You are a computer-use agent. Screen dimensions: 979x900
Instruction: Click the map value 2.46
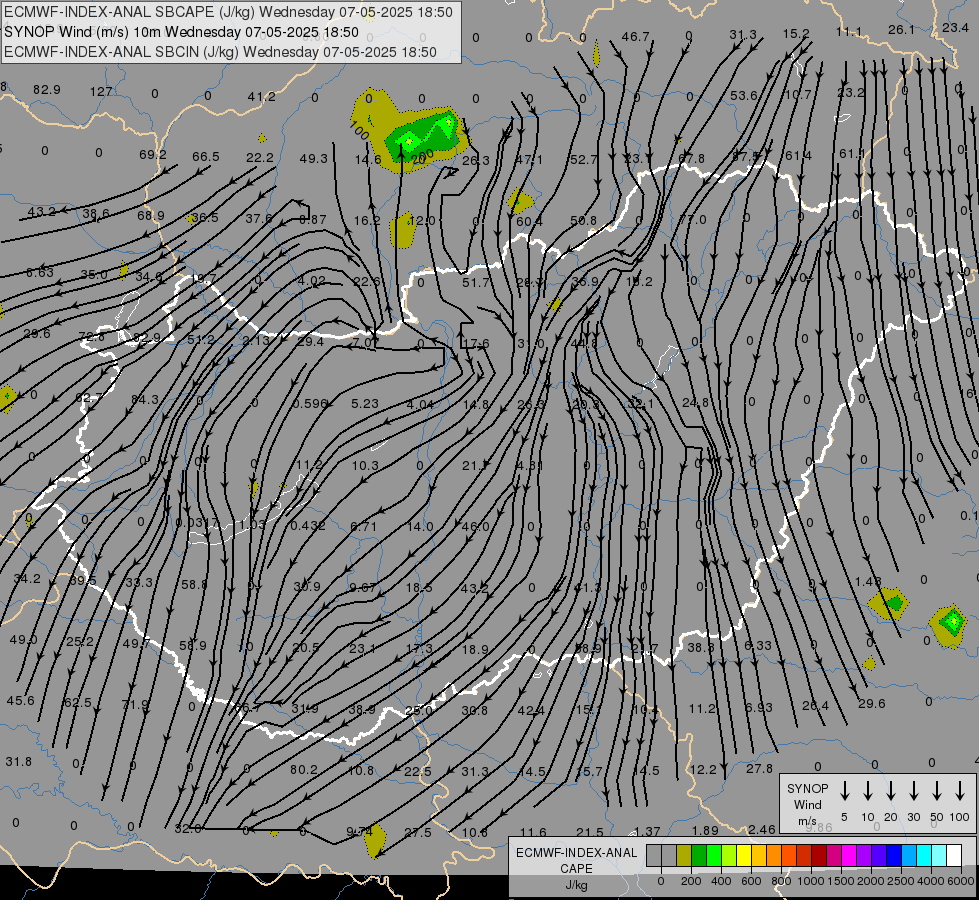click(762, 829)
